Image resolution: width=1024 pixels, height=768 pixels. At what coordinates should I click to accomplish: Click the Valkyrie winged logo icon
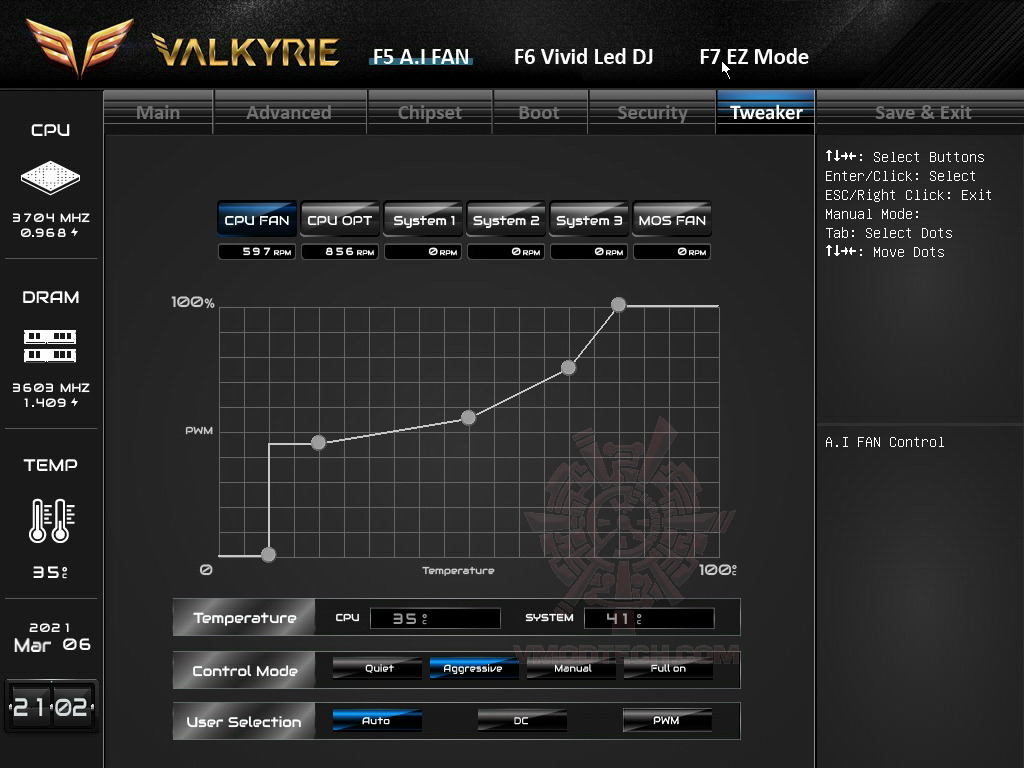pyautogui.click(x=80, y=47)
